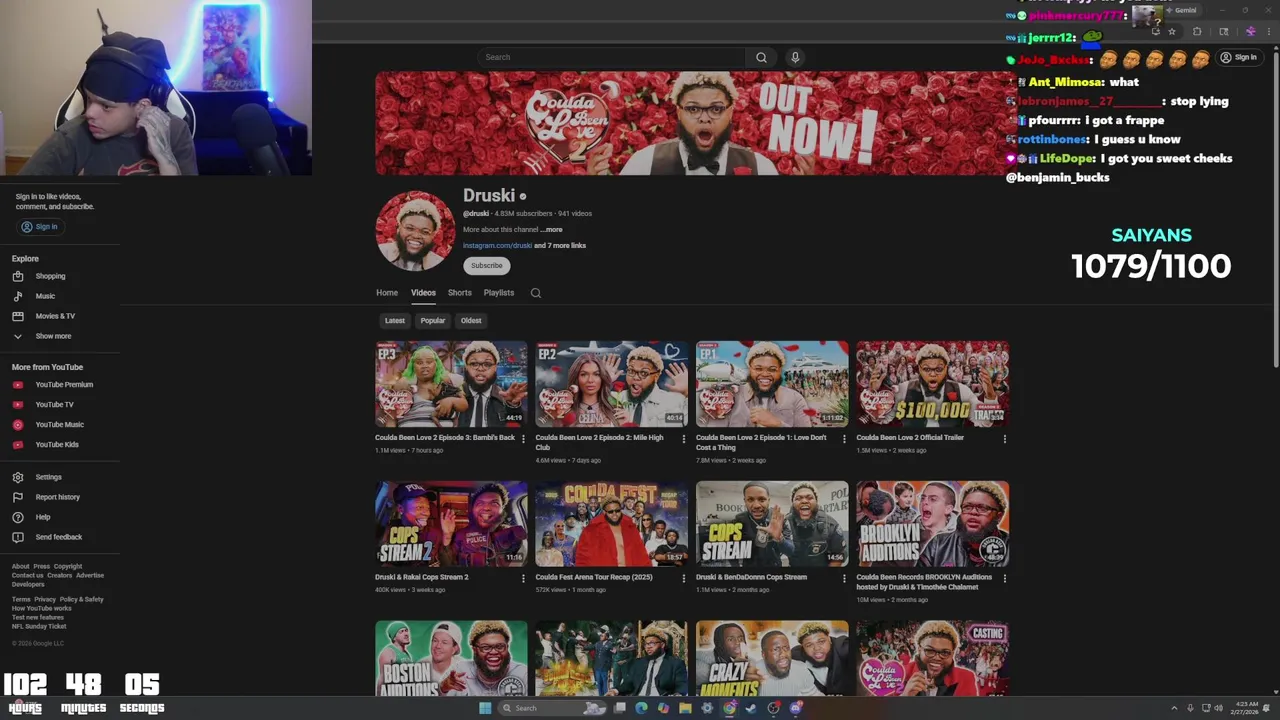
Task: Expand Show more in Explore section
Action: click(53, 336)
